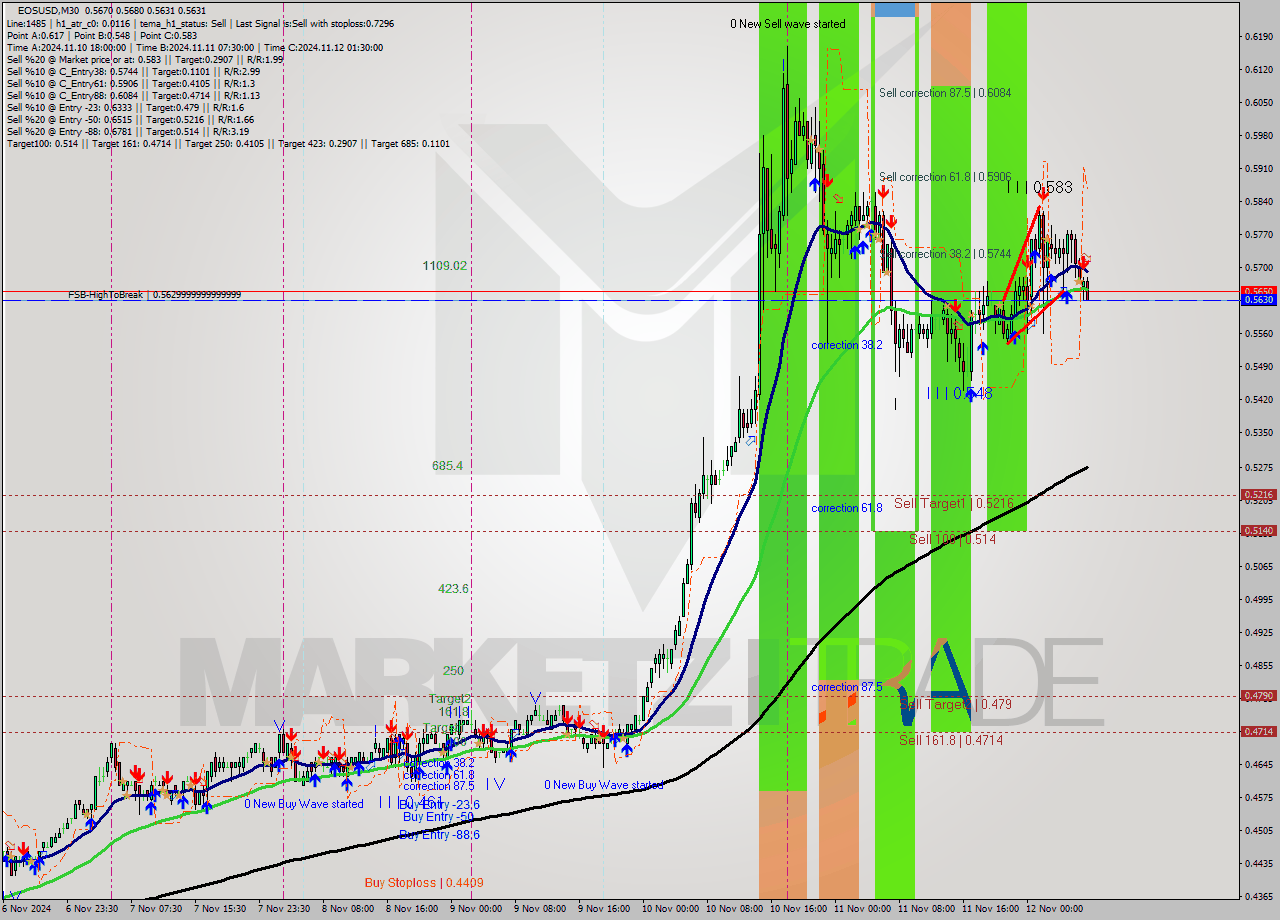Click the 'Target100: 0.514' targets info line
The width and height of the screenshot is (1280, 920).
tap(228, 144)
